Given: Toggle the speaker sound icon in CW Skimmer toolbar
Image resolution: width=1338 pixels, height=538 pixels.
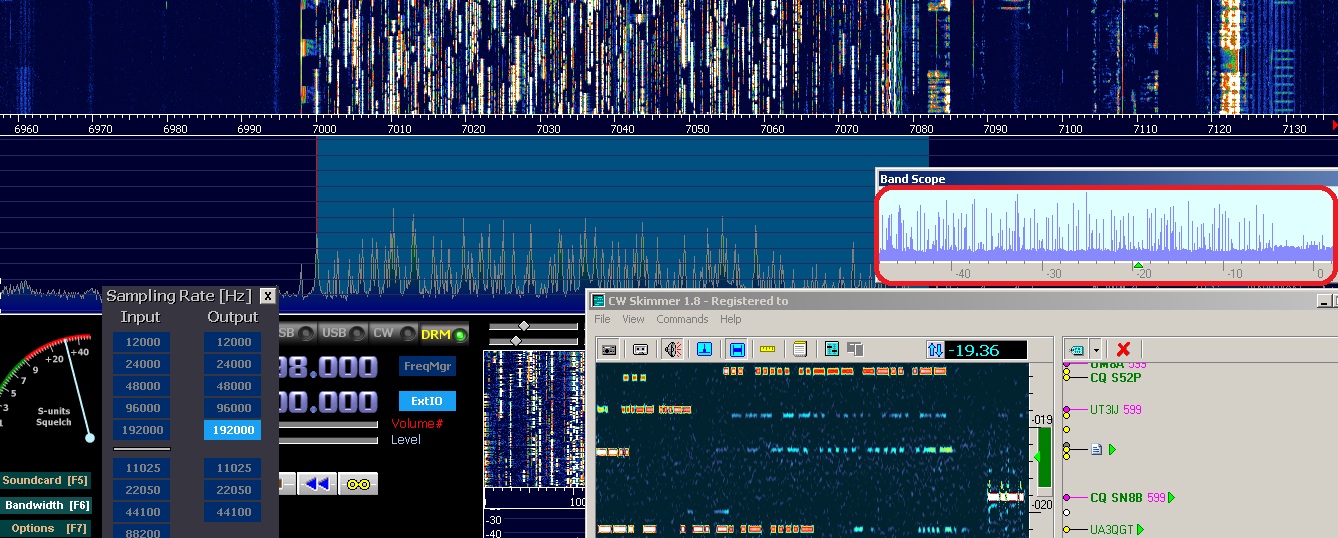Looking at the screenshot, I should click(672, 349).
